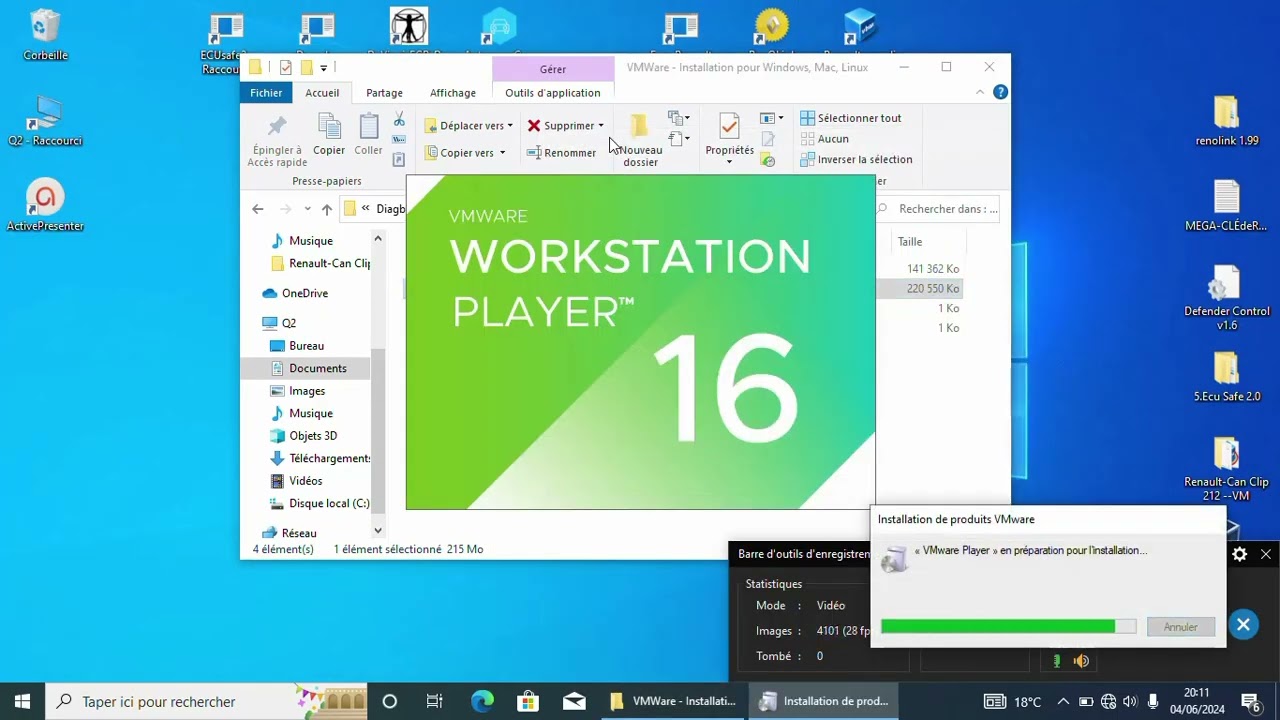Click Épingler à Accès rapide pin icon
1280x720 pixels.
[x=277, y=127]
